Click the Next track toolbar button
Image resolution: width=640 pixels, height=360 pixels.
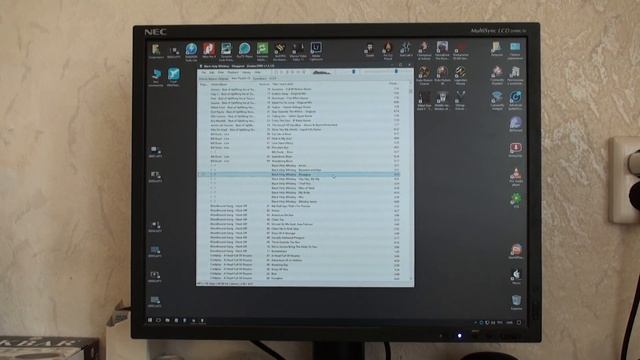point(298,72)
